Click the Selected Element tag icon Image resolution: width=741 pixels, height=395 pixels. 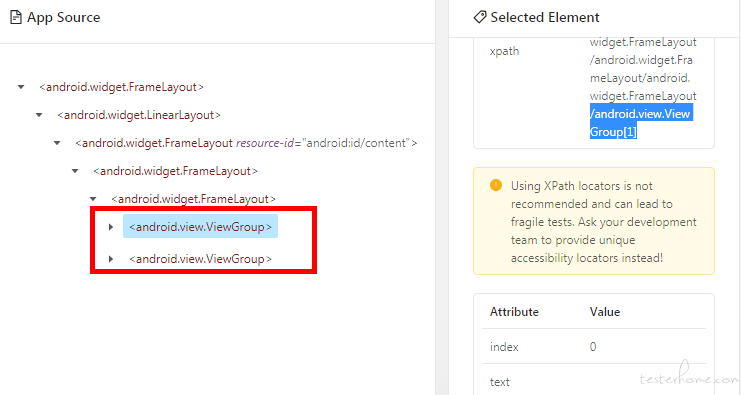point(480,17)
